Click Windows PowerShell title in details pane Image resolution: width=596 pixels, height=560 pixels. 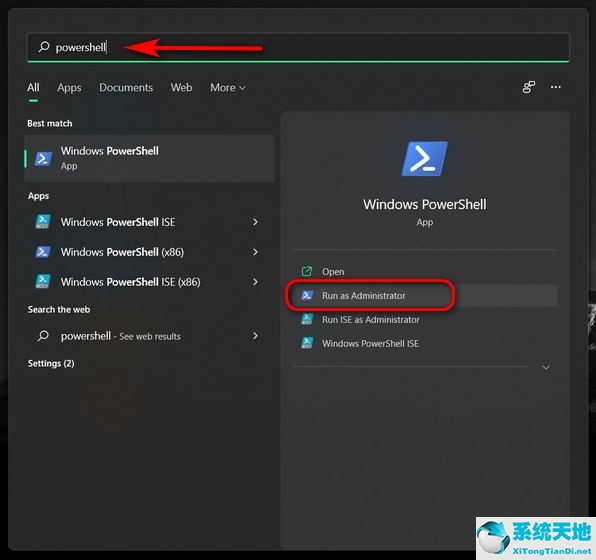(425, 205)
